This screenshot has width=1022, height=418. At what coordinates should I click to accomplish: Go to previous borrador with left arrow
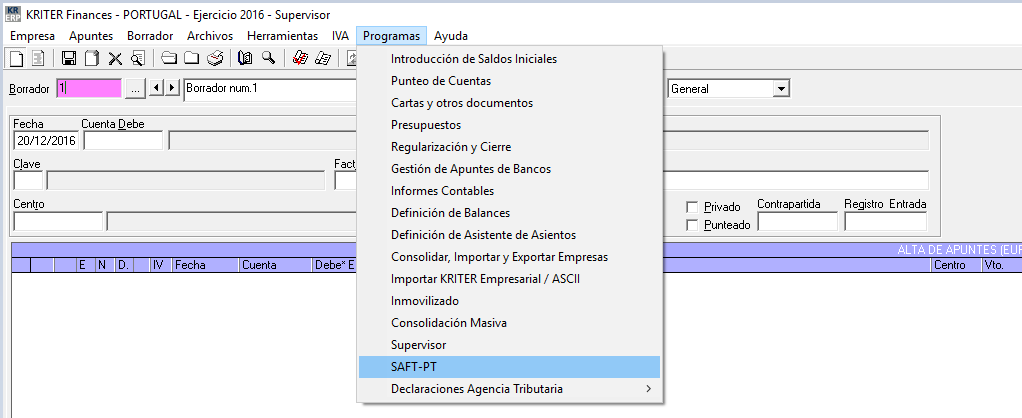pos(156,88)
